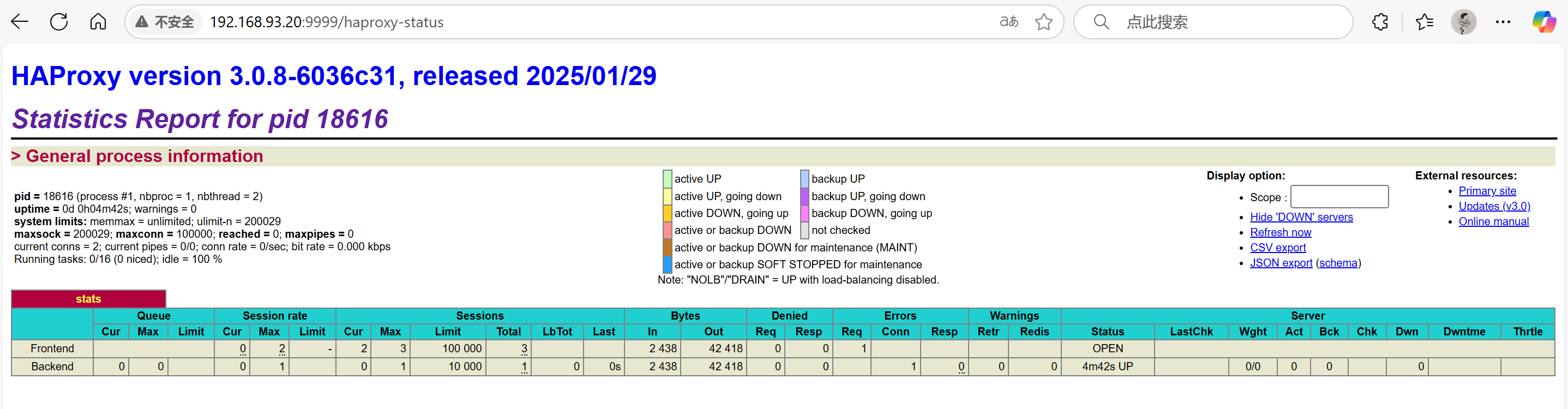Go back with the browser back arrow
Image resolution: width=1568 pixels, height=409 pixels.
point(20,22)
